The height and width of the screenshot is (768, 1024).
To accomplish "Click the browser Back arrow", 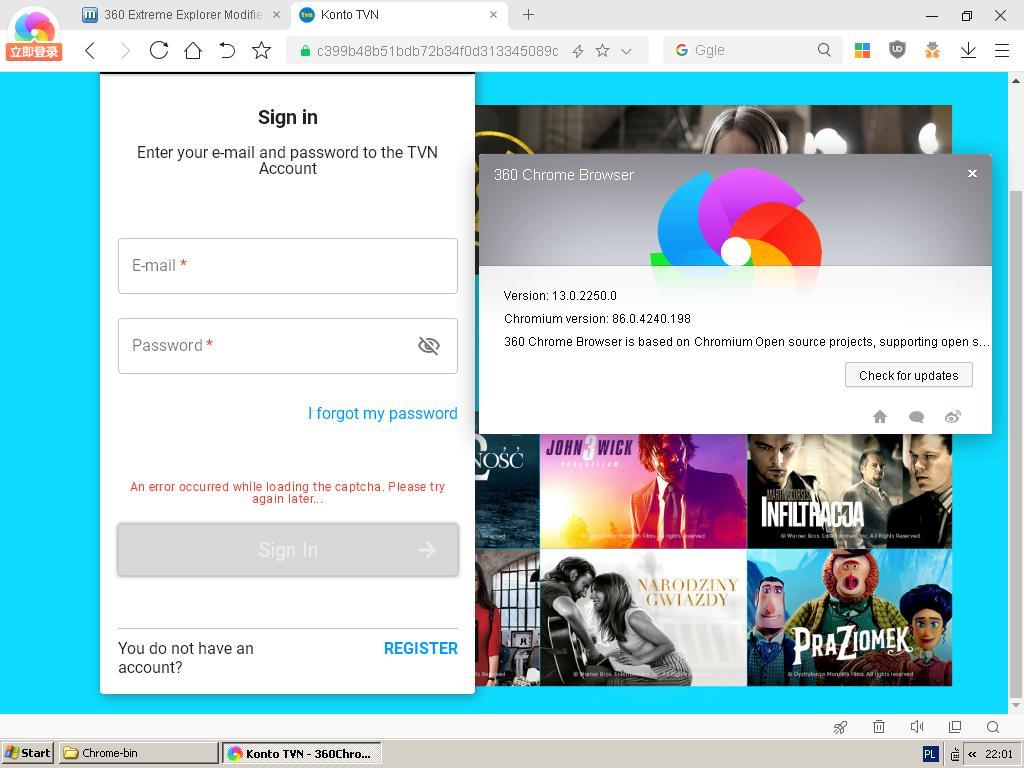I will [x=90, y=50].
